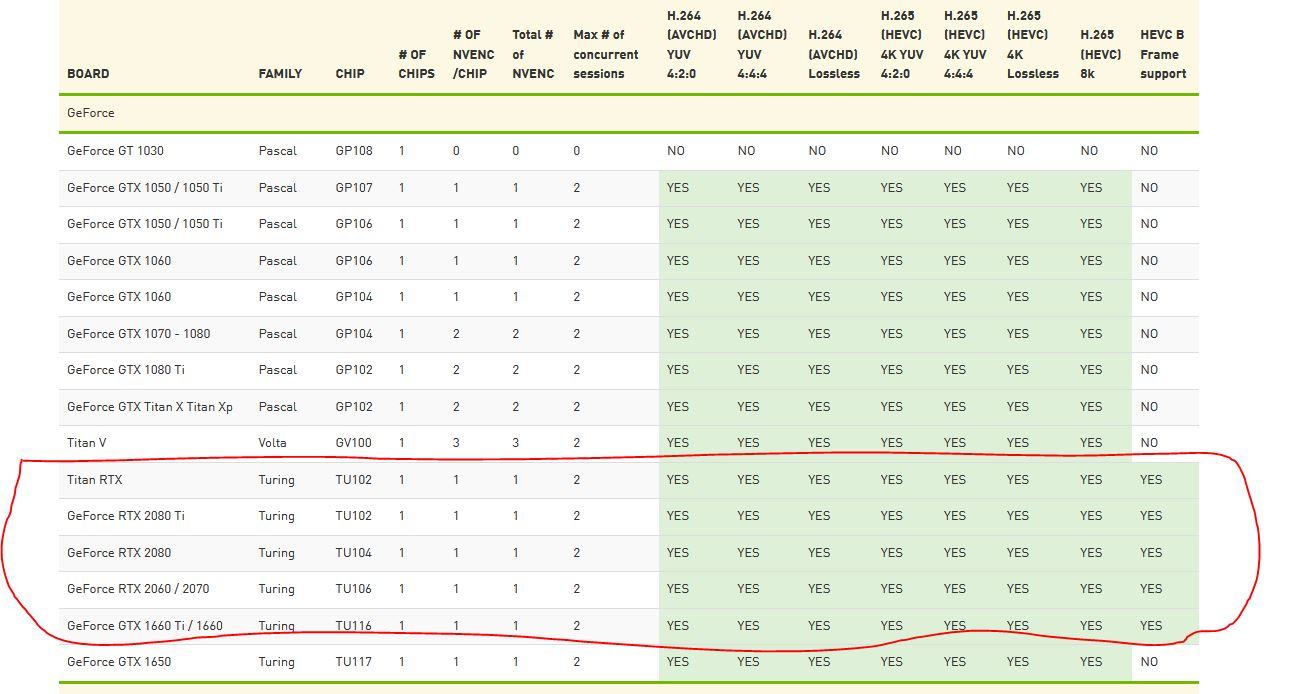Select the 'GeForce GTX 1650' board cell
Screen dimensions: 1299x694
(119, 662)
